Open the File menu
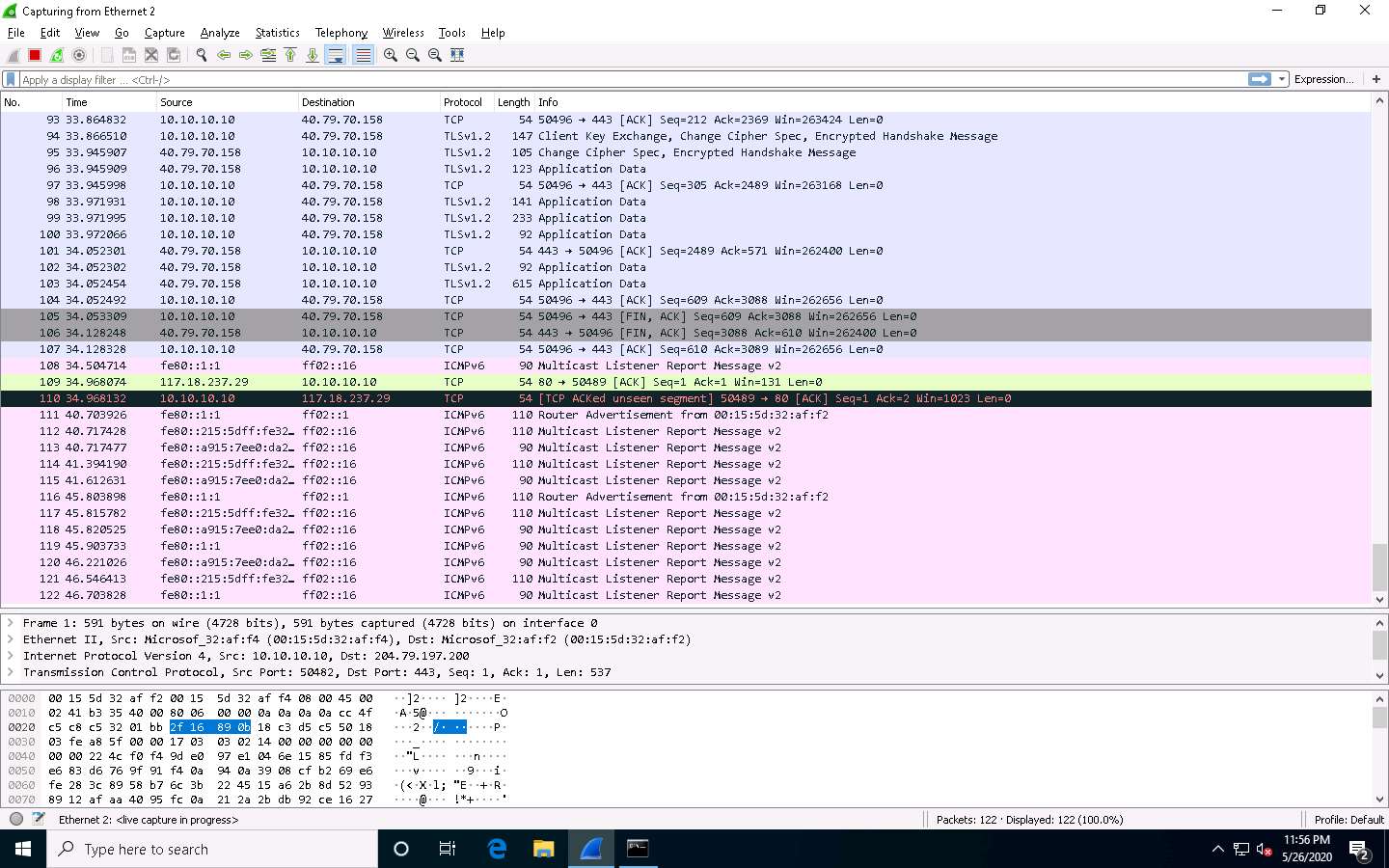This screenshot has height=868, width=1389. tap(16, 33)
